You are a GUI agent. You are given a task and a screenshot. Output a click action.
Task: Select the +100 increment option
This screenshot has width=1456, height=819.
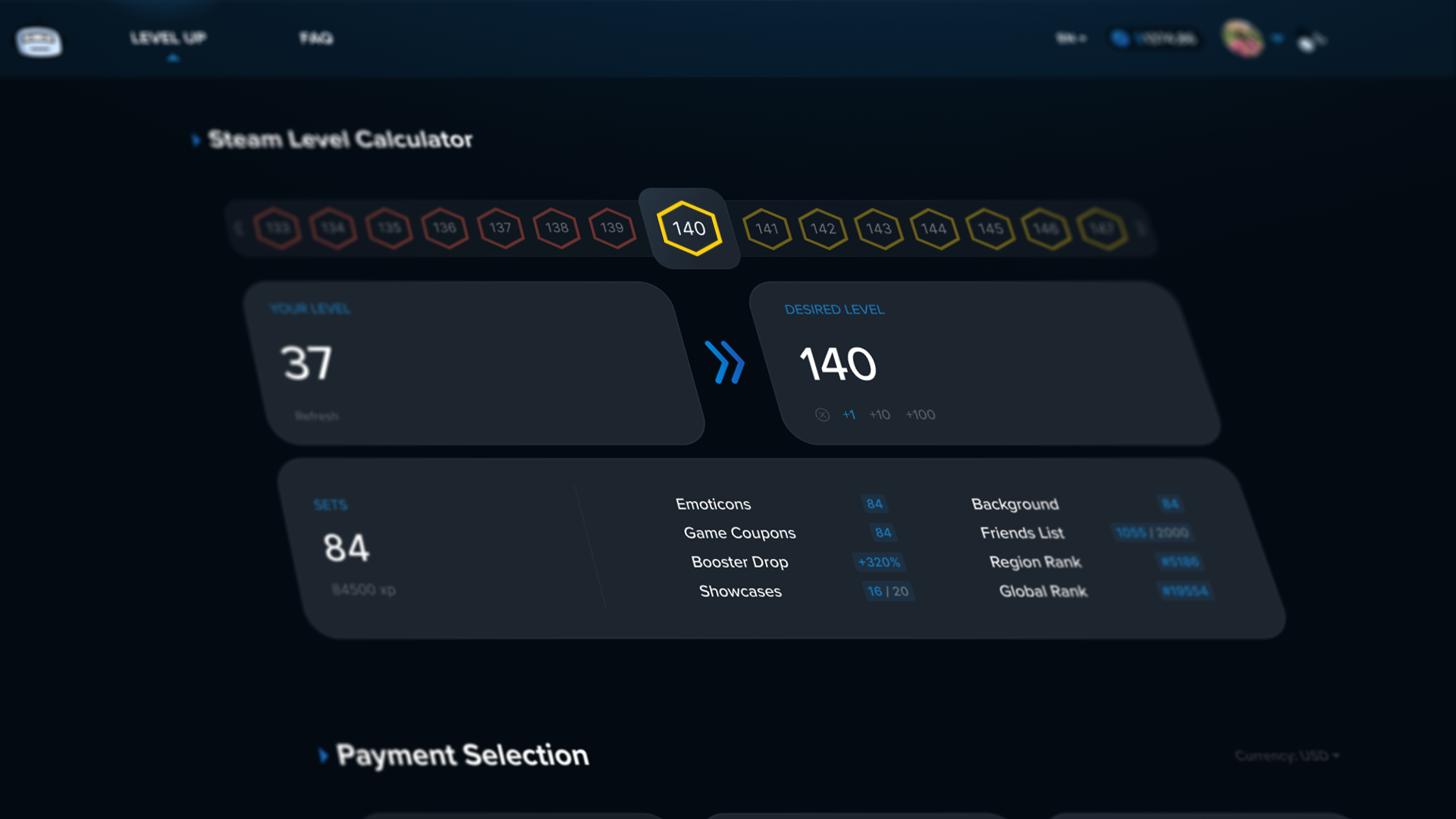[920, 415]
